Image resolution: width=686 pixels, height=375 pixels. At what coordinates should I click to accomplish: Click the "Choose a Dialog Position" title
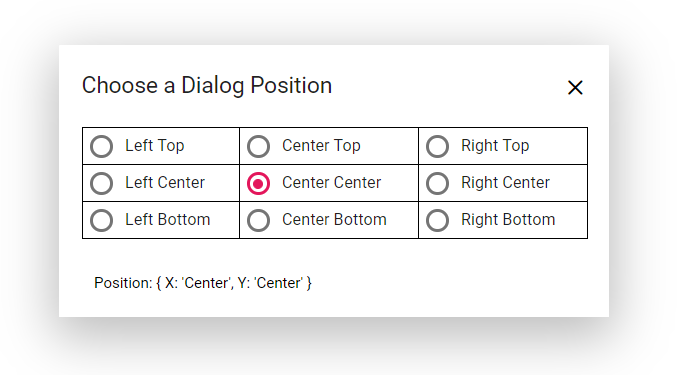(207, 85)
